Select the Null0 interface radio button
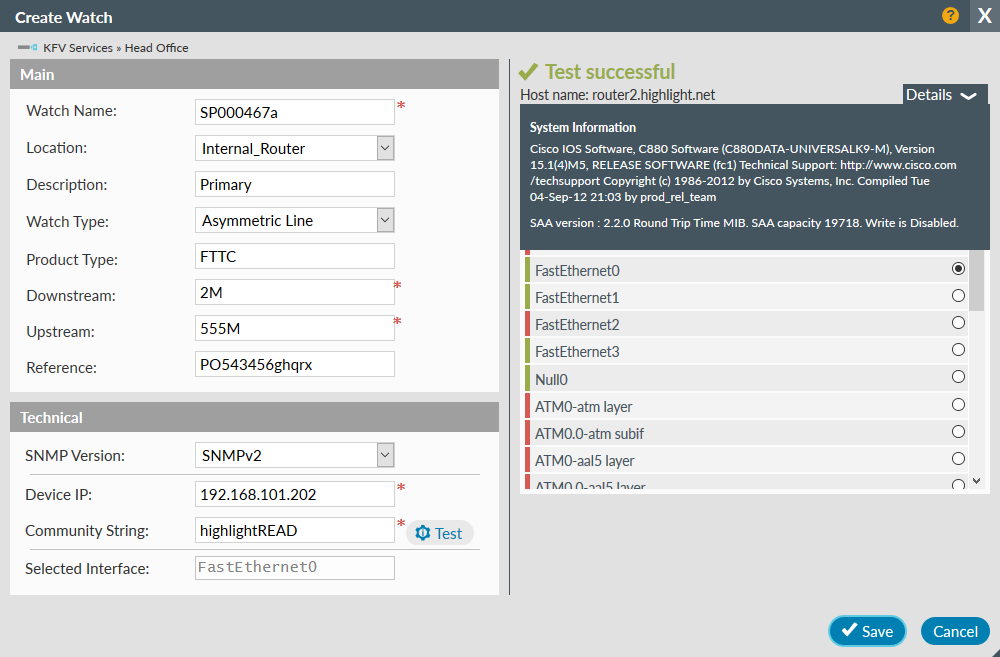 pos(958,377)
